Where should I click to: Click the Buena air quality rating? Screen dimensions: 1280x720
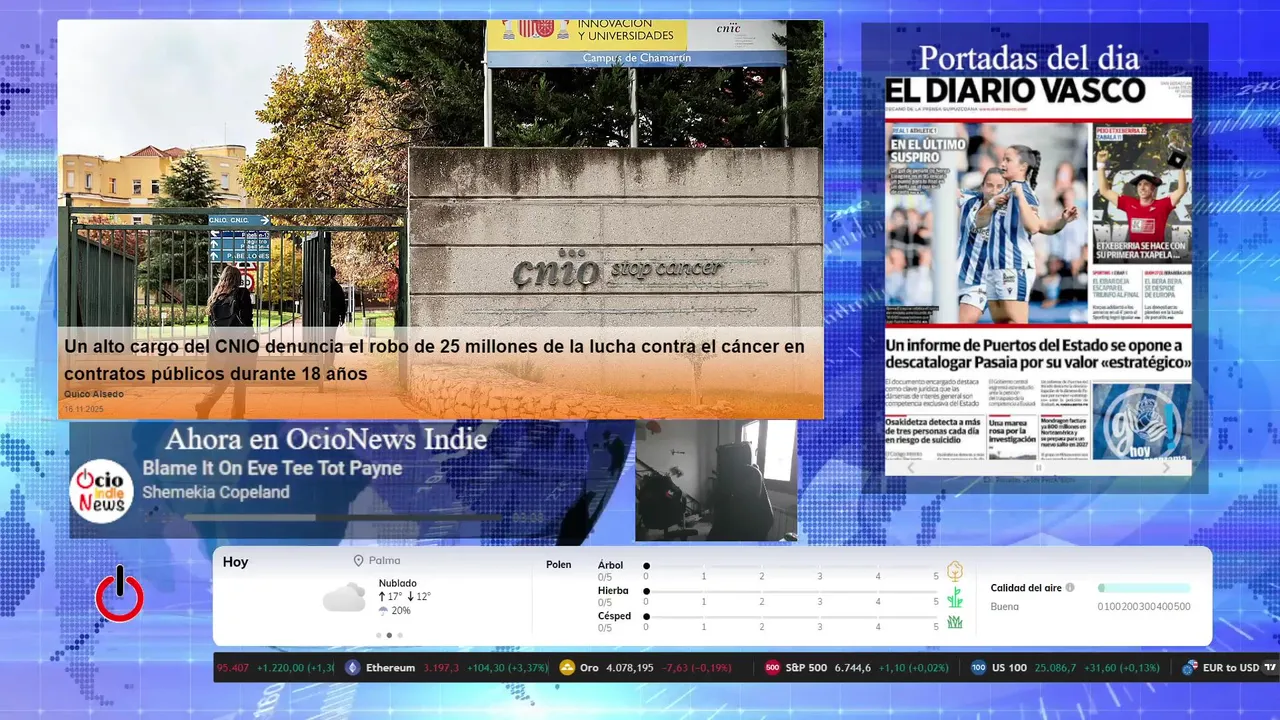(1005, 606)
